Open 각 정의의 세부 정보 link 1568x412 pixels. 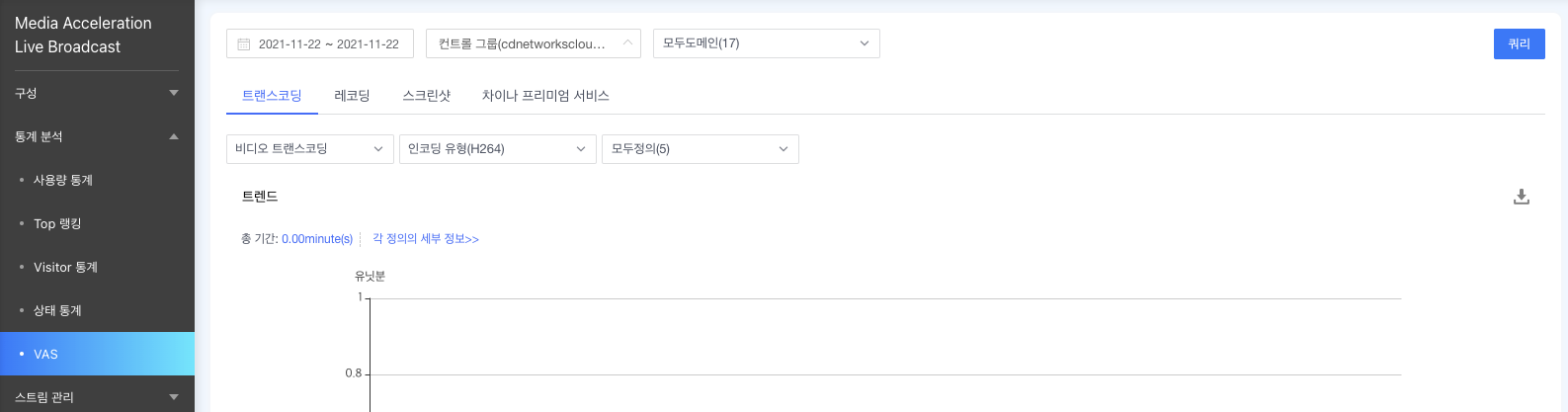coord(426,239)
